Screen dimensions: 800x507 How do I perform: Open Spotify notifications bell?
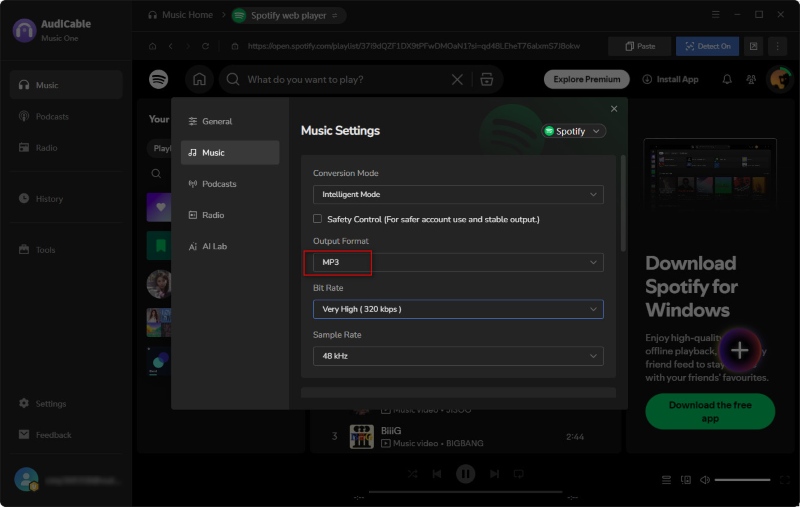pyautogui.click(x=727, y=79)
